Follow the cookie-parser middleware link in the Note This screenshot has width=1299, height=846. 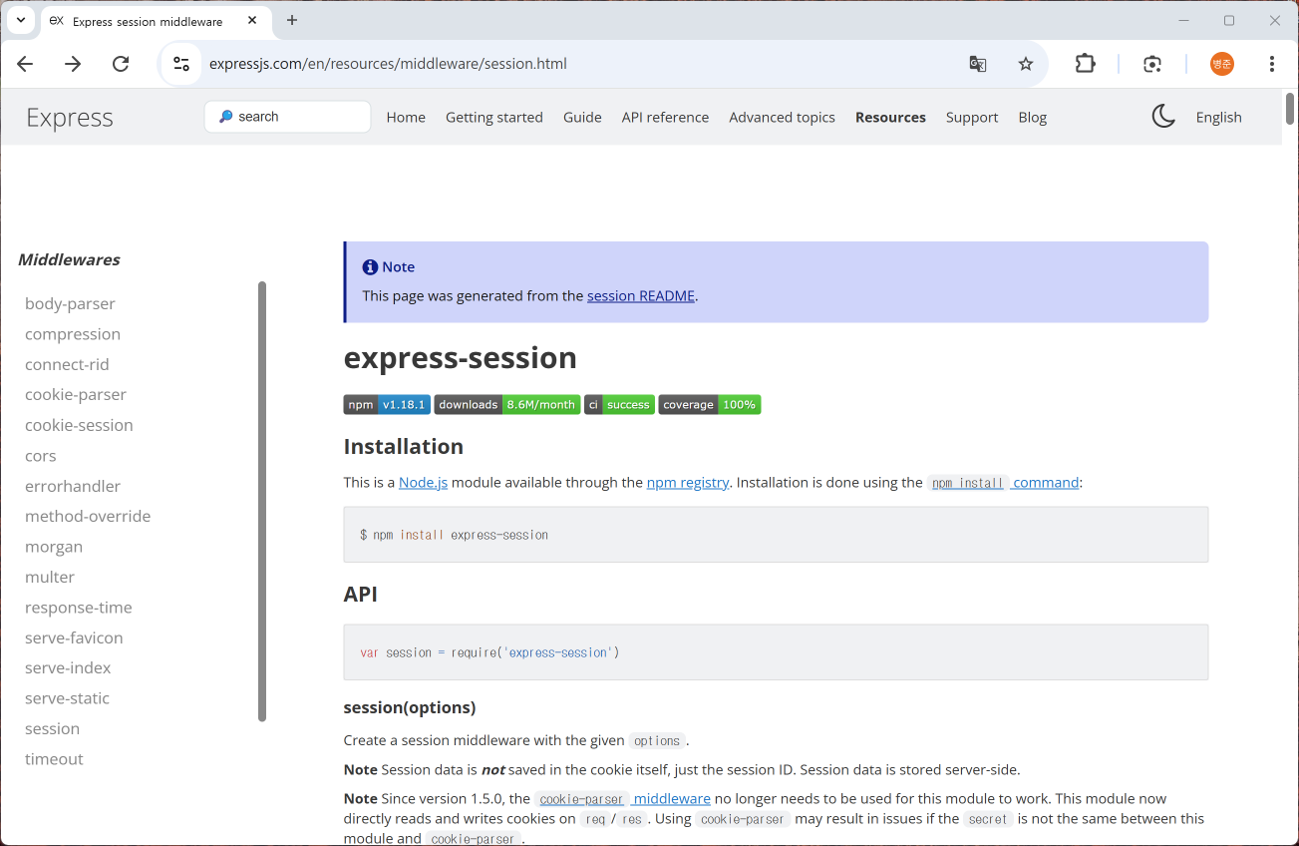pyautogui.click(x=623, y=799)
